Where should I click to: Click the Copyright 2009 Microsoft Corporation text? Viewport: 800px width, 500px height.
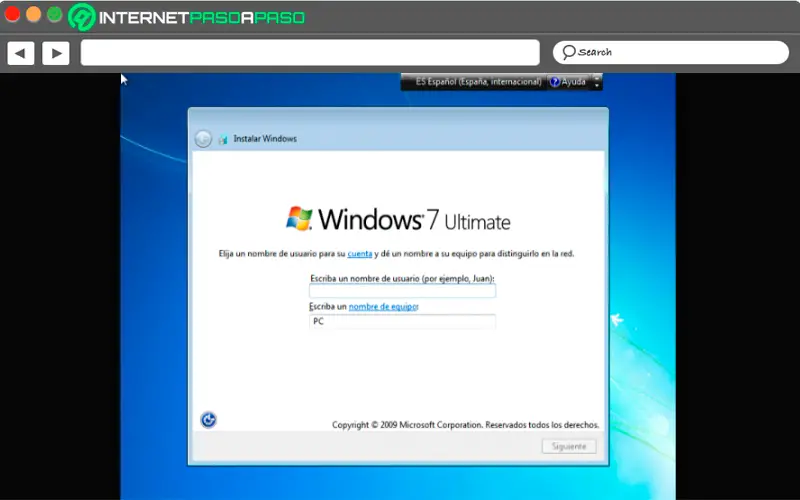coord(465,424)
